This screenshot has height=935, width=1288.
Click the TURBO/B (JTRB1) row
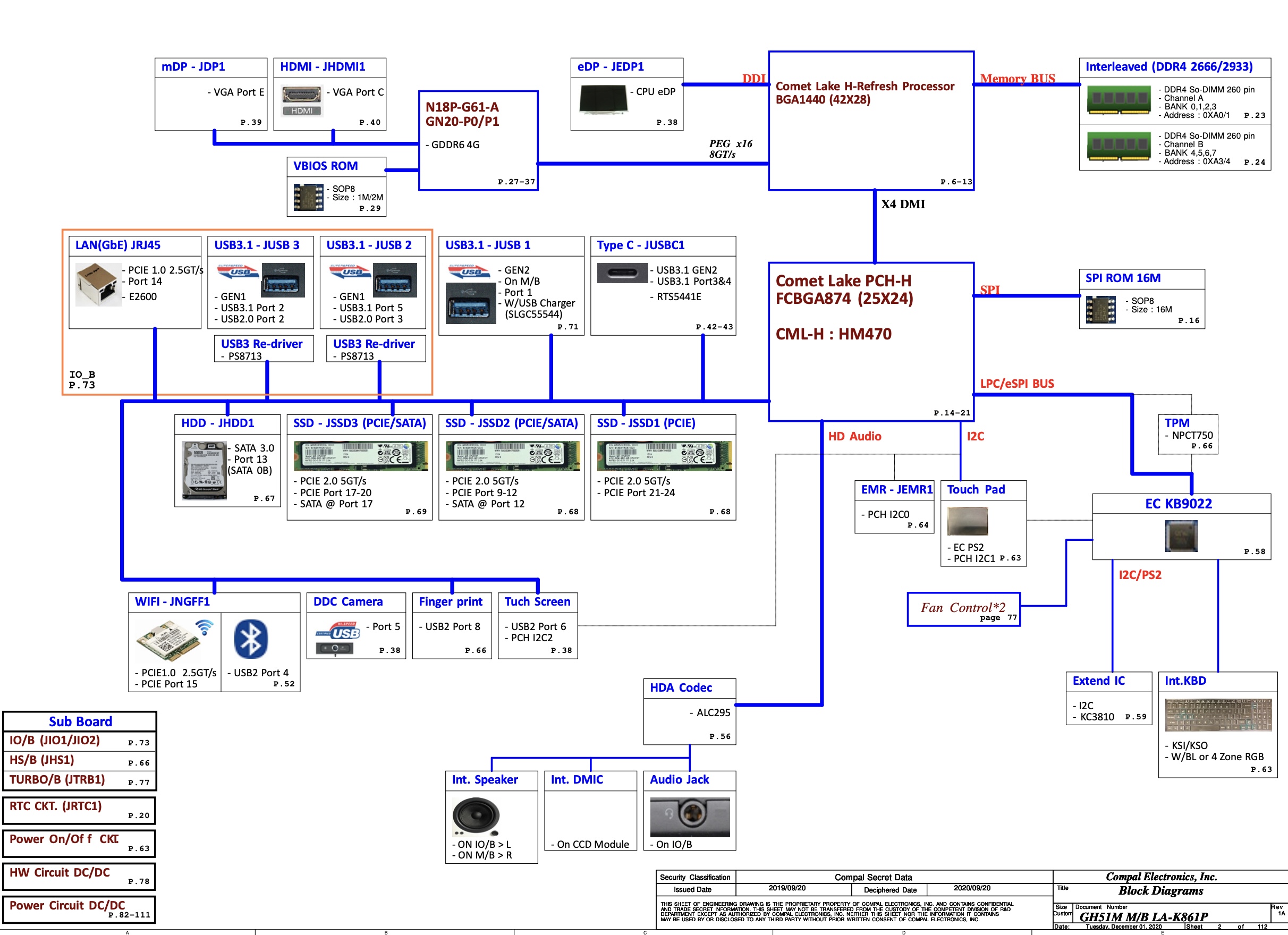click(80, 780)
